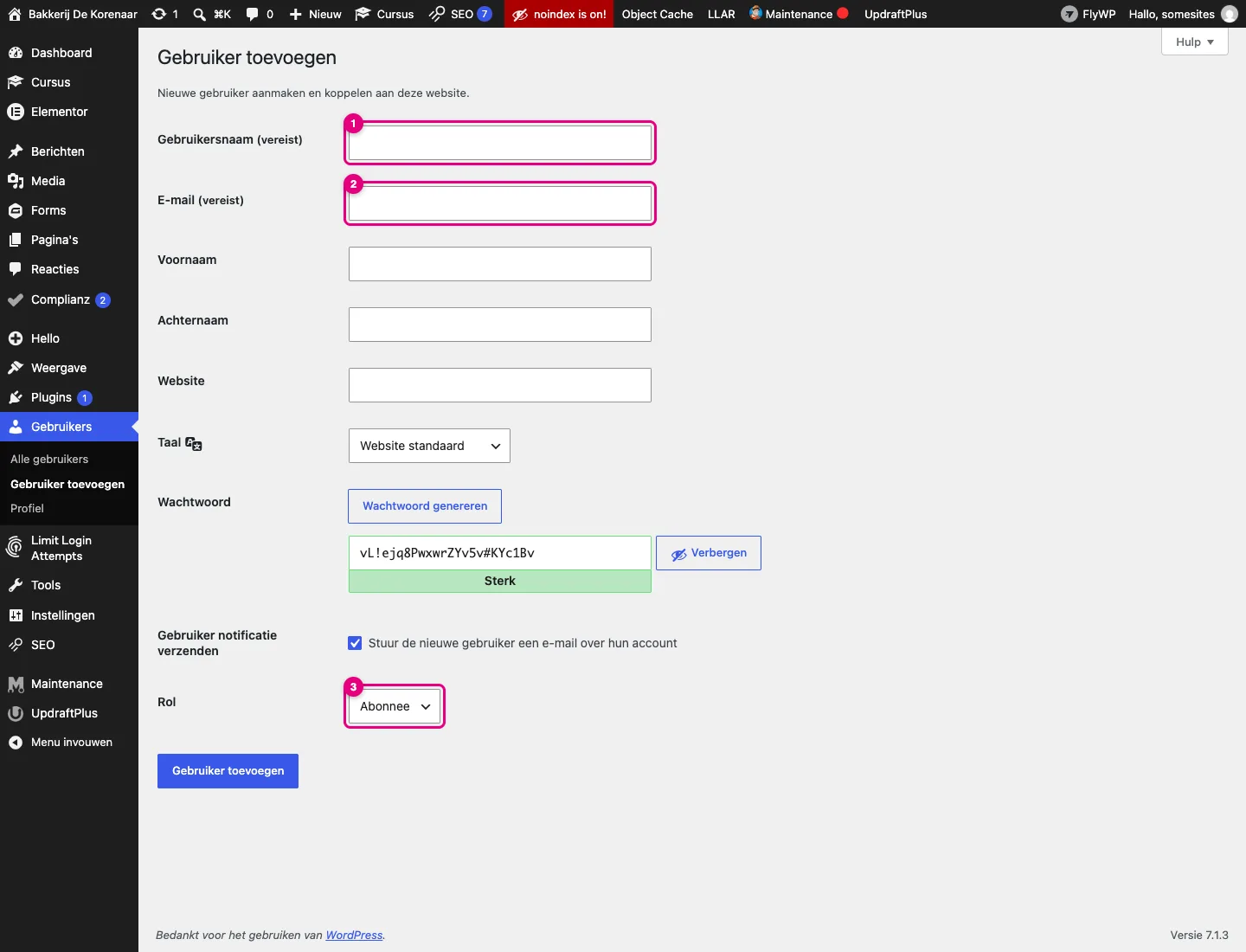This screenshot has width=1246, height=952.
Task: Open Object Cache in admin bar
Action: (658, 14)
